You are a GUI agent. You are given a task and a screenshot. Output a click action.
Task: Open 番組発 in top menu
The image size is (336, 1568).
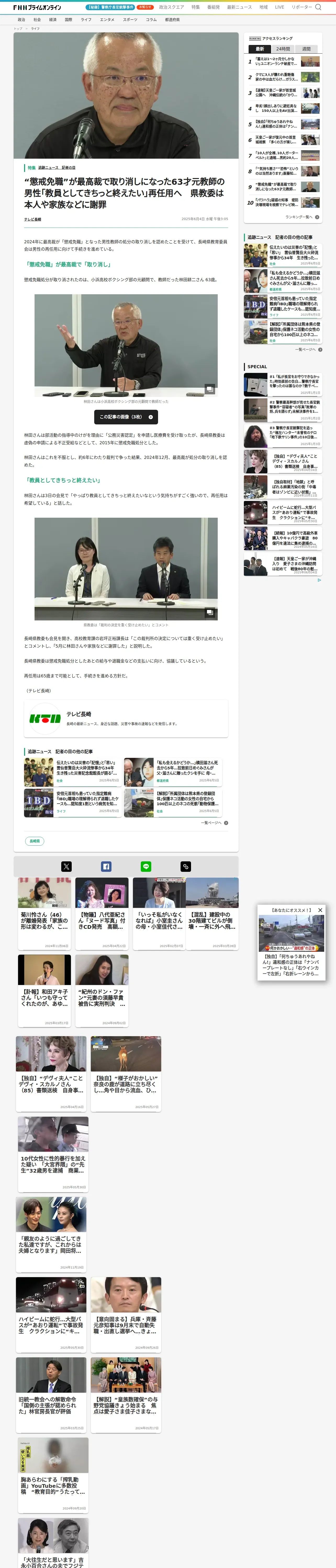coord(214,7)
